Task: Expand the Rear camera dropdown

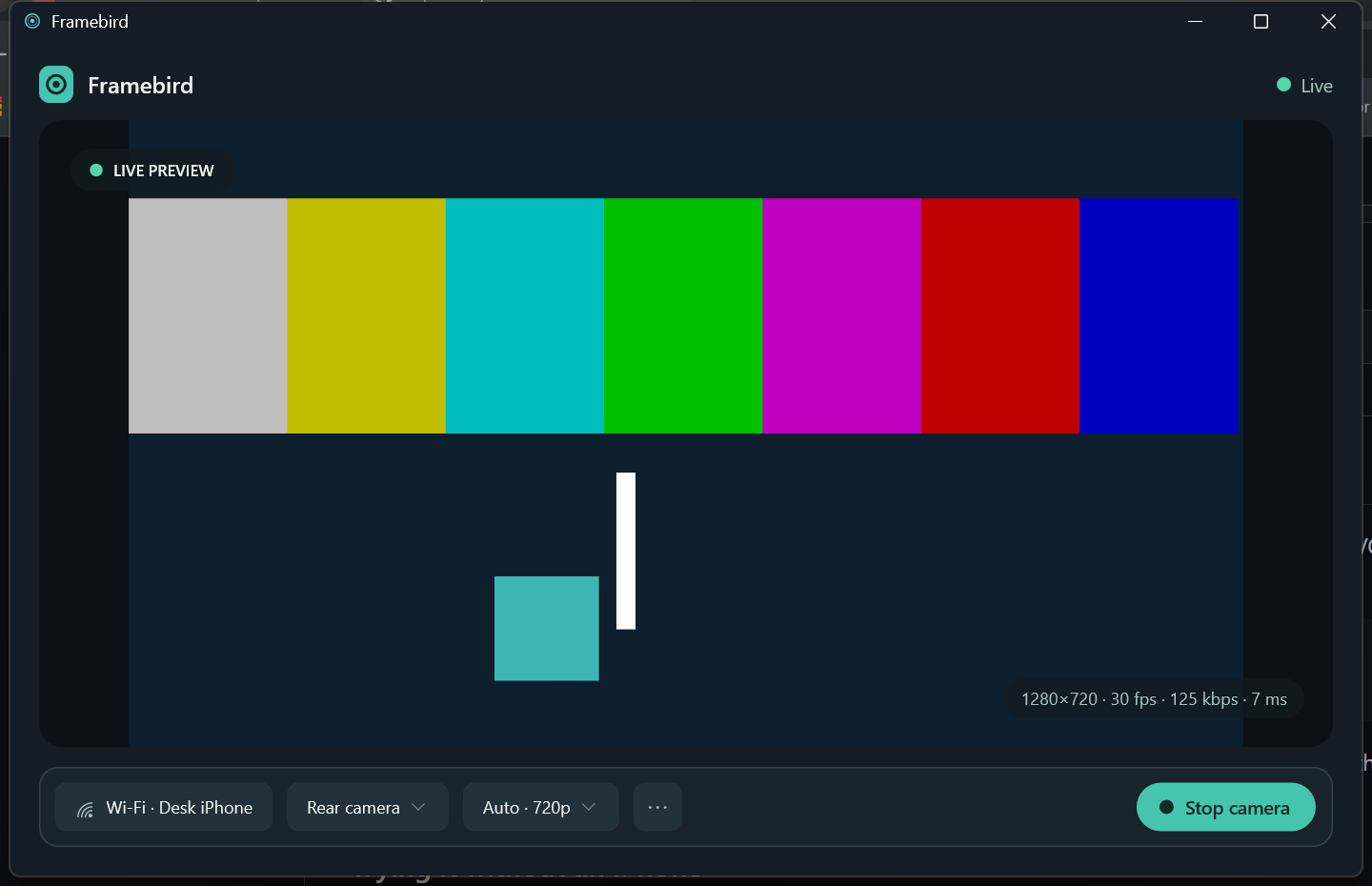Action: tap(368, 807)
